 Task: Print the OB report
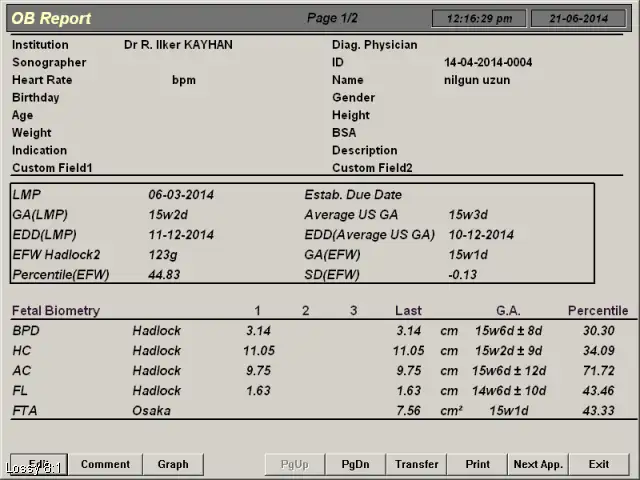point(478,464)
